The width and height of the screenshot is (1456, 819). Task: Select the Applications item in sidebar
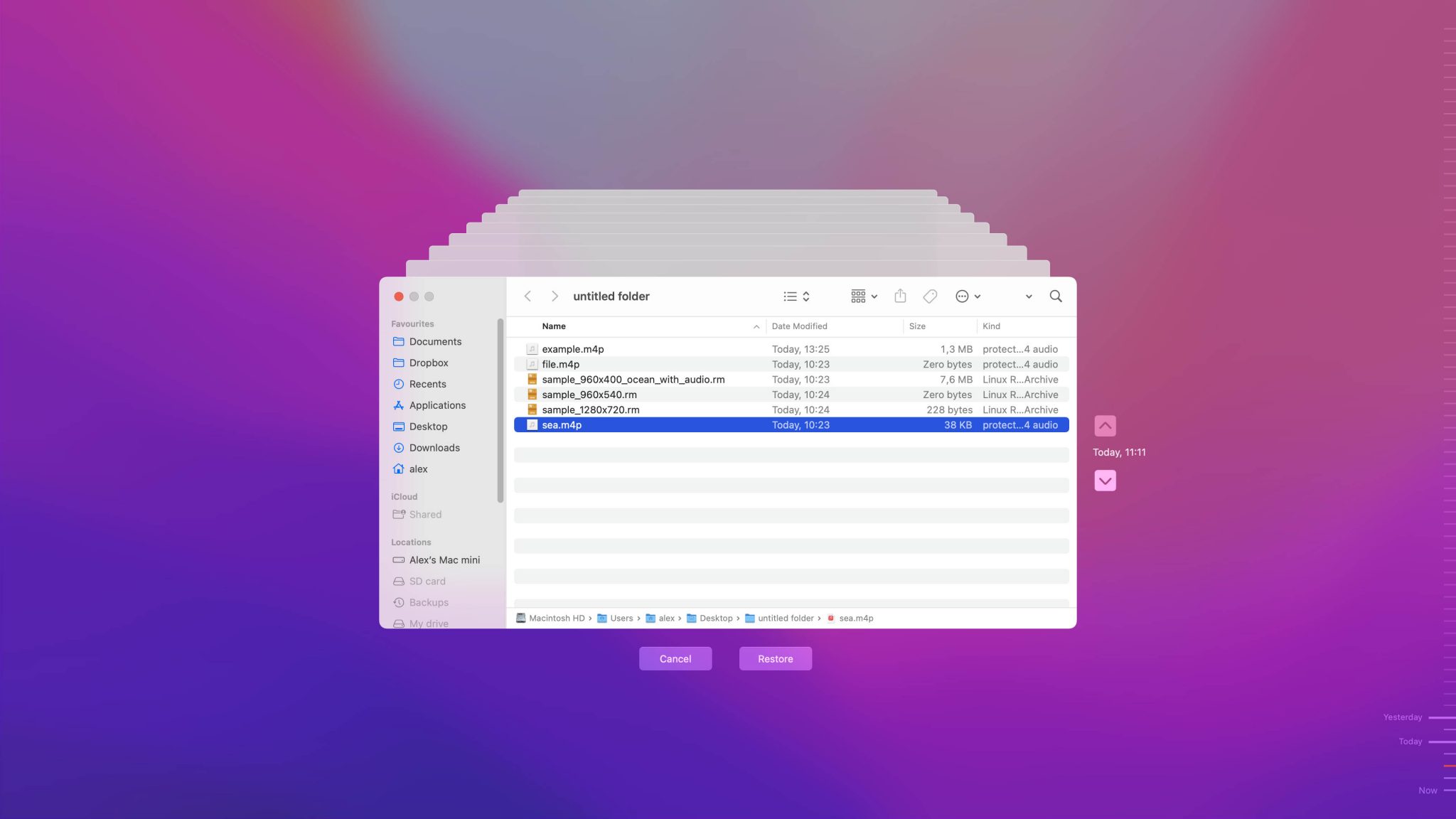[437, 405]
